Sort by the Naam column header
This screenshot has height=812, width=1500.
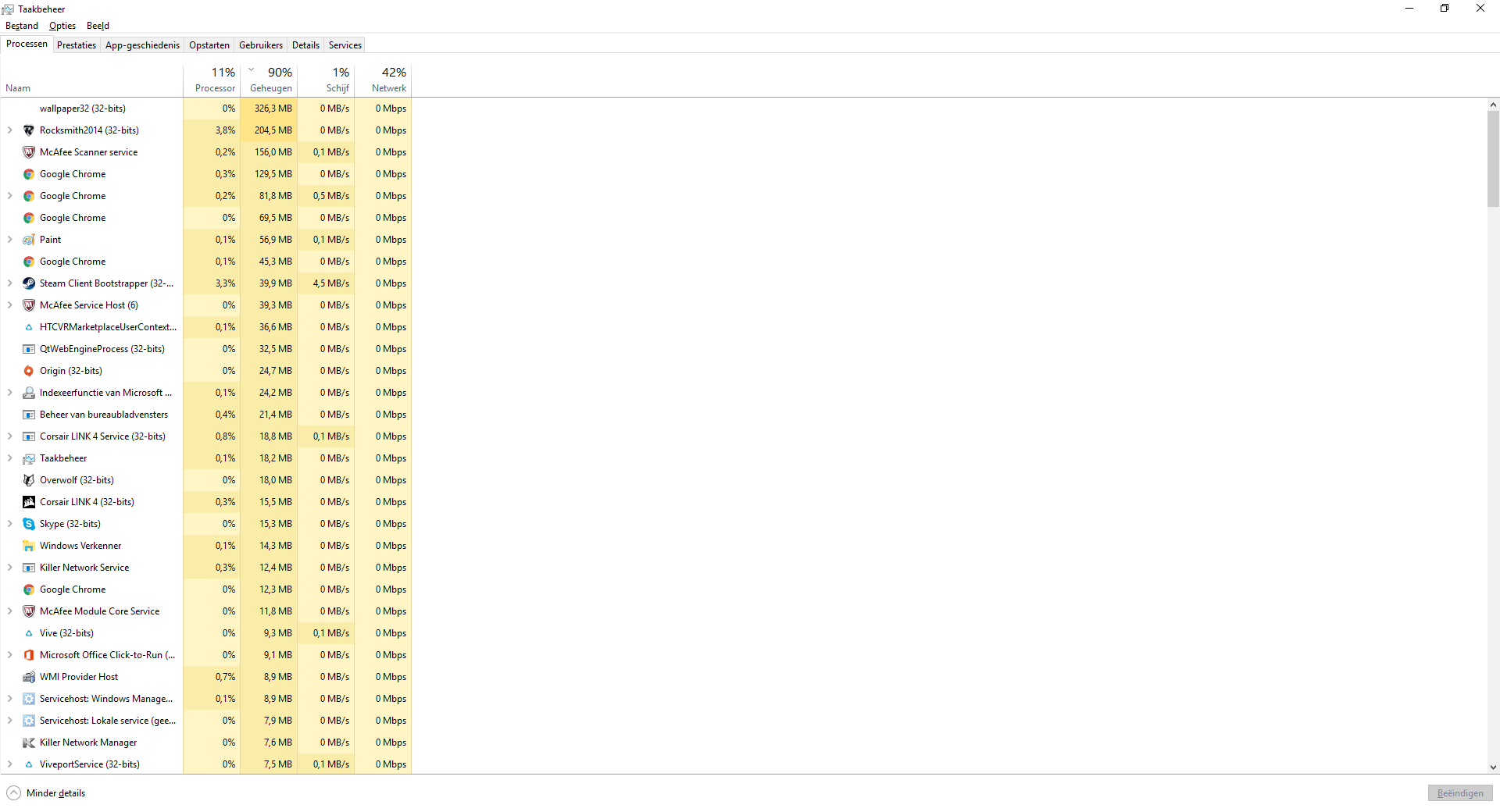coord(92,80)
